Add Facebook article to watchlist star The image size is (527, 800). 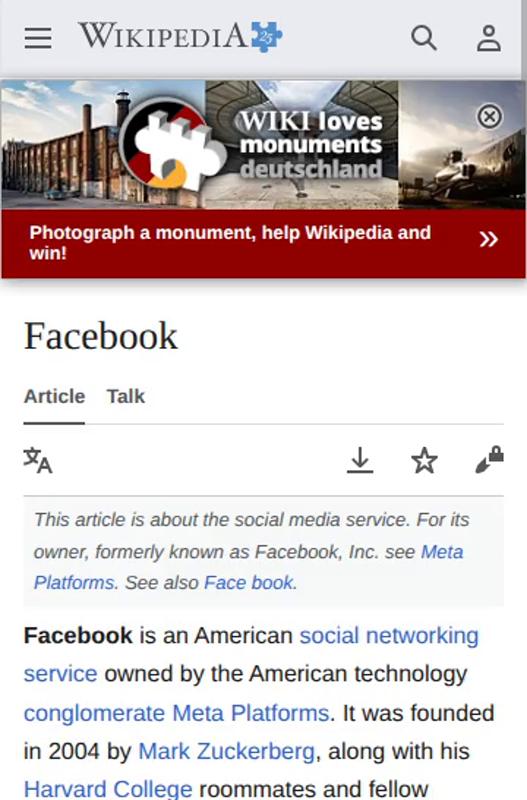click(x=424, y=460)
